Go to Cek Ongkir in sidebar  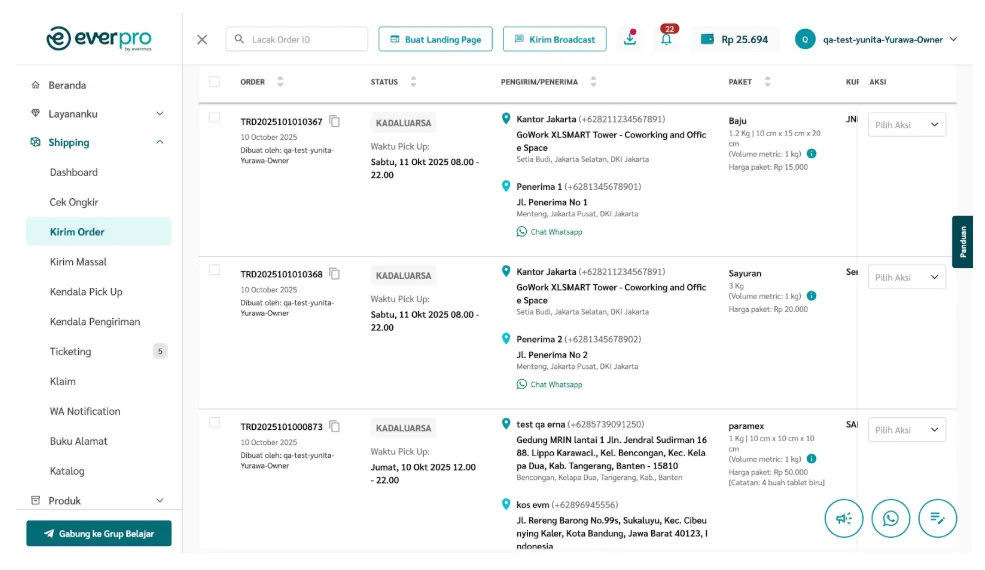75,202
